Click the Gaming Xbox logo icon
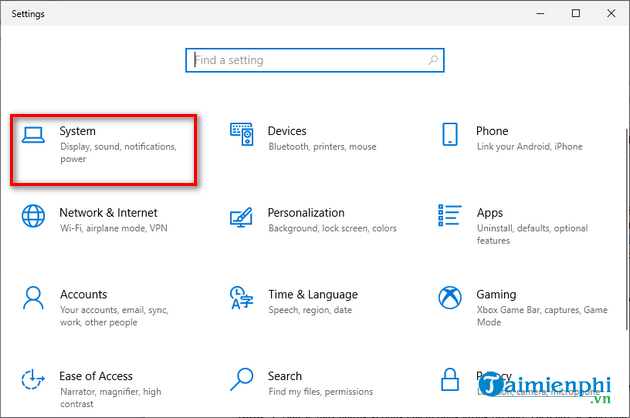The width and height of the screenshot is (630, 418). [450, 298]
